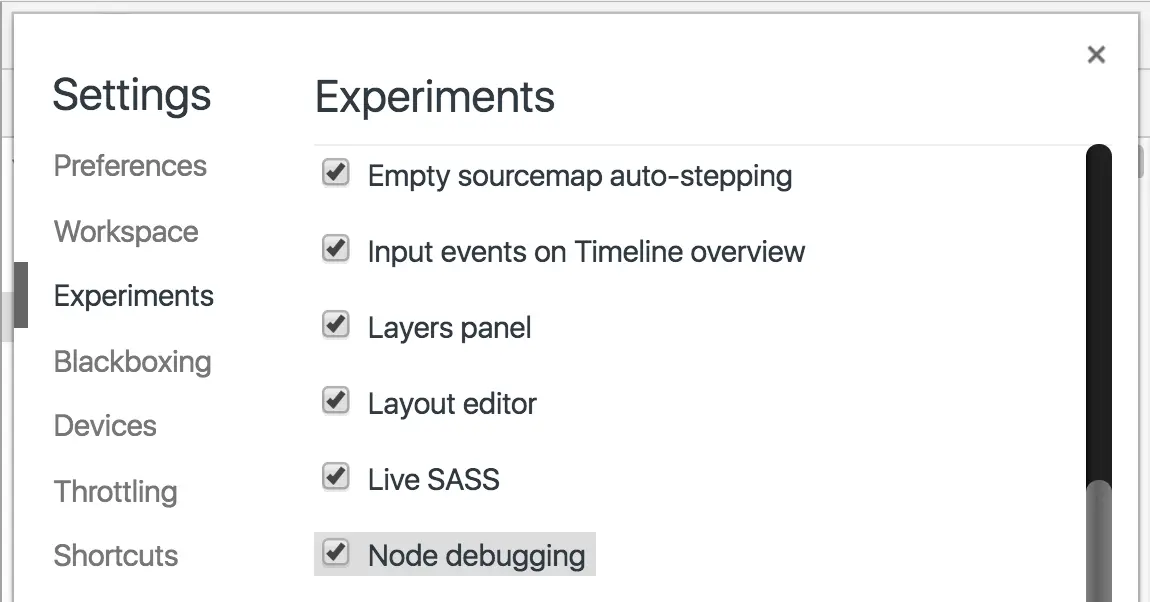Select the Experiments tab in the sidebar

133,296
